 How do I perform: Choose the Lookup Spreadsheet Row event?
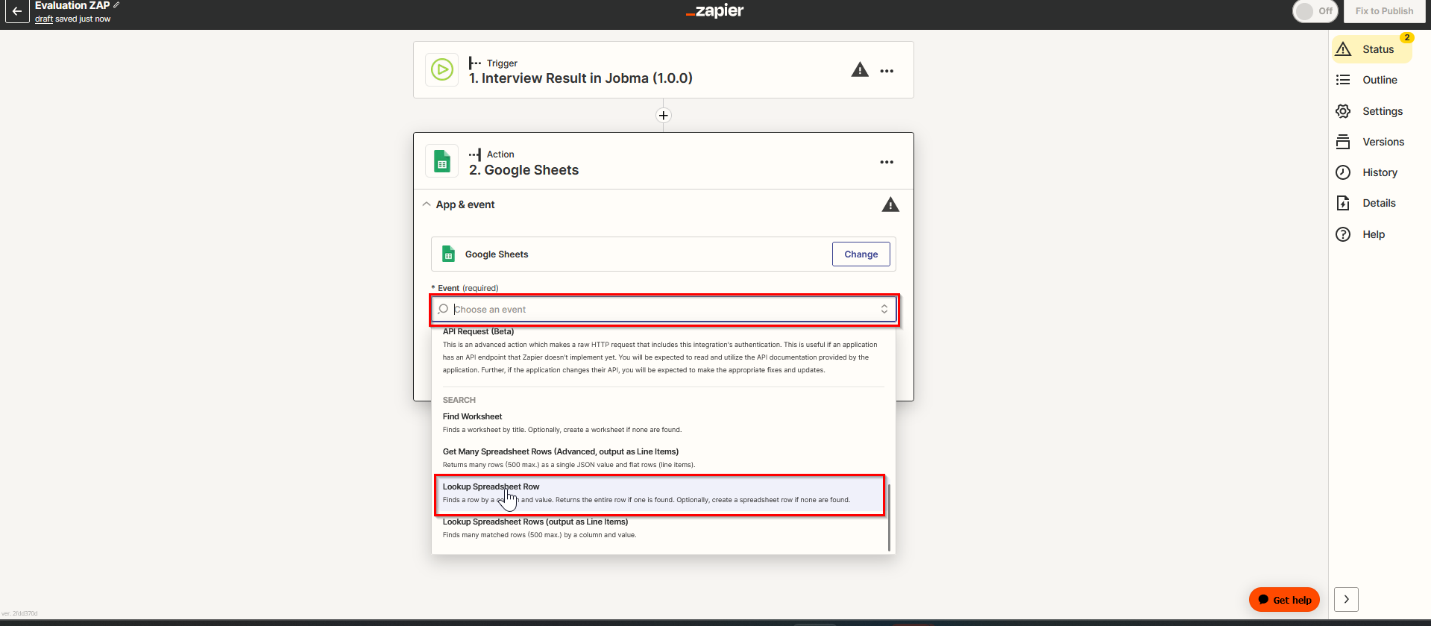click(x=660, y=493)
